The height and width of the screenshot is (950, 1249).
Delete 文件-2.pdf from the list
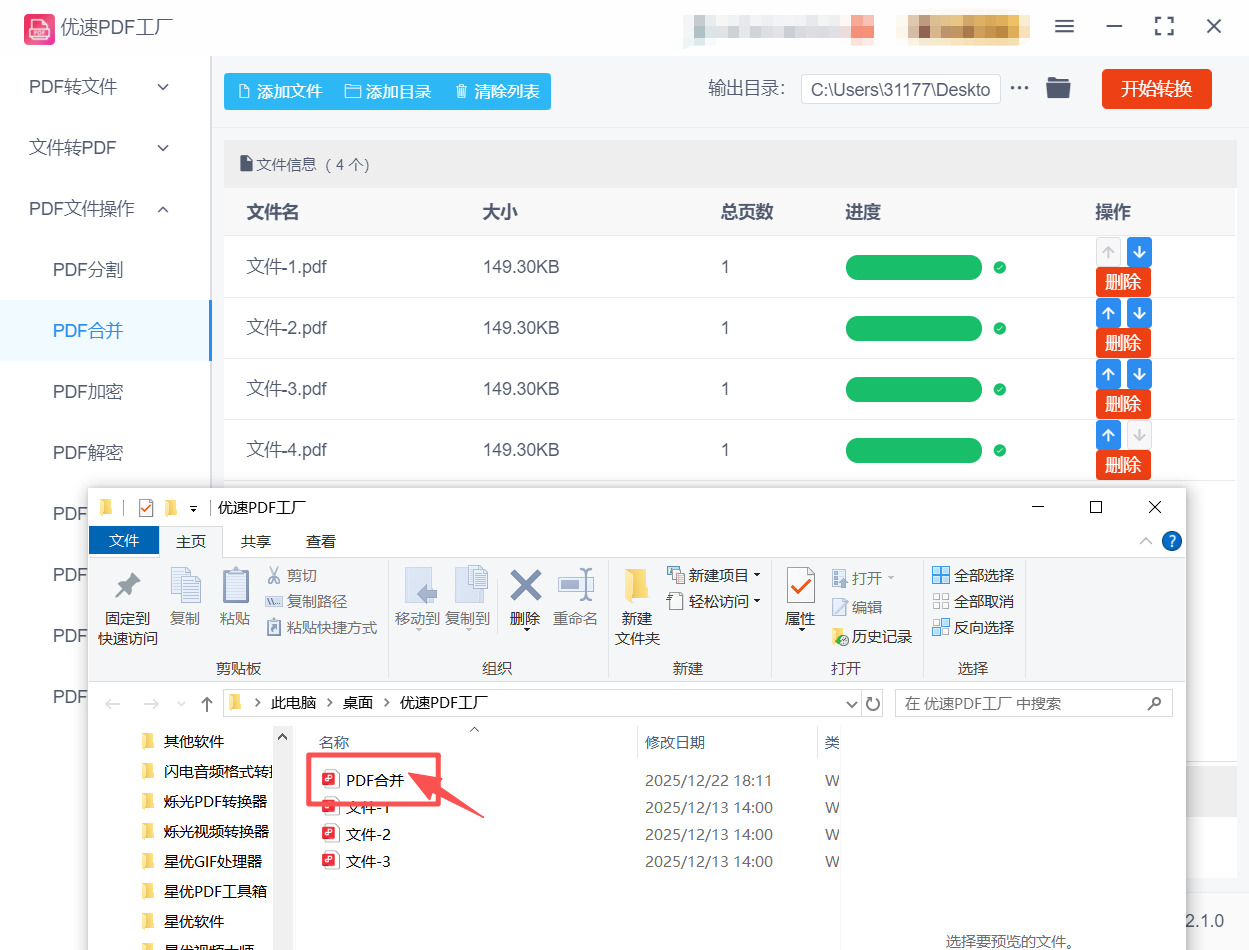click(x=1123, y=343)
